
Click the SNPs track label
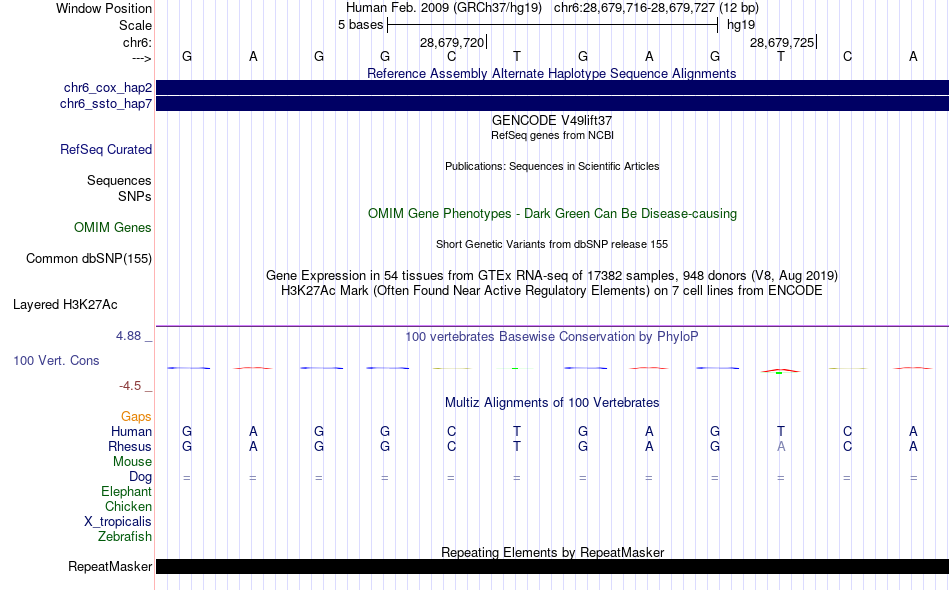point(135,196)
